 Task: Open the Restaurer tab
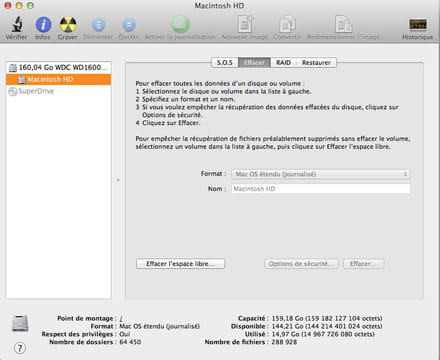[x=316, y=63]
